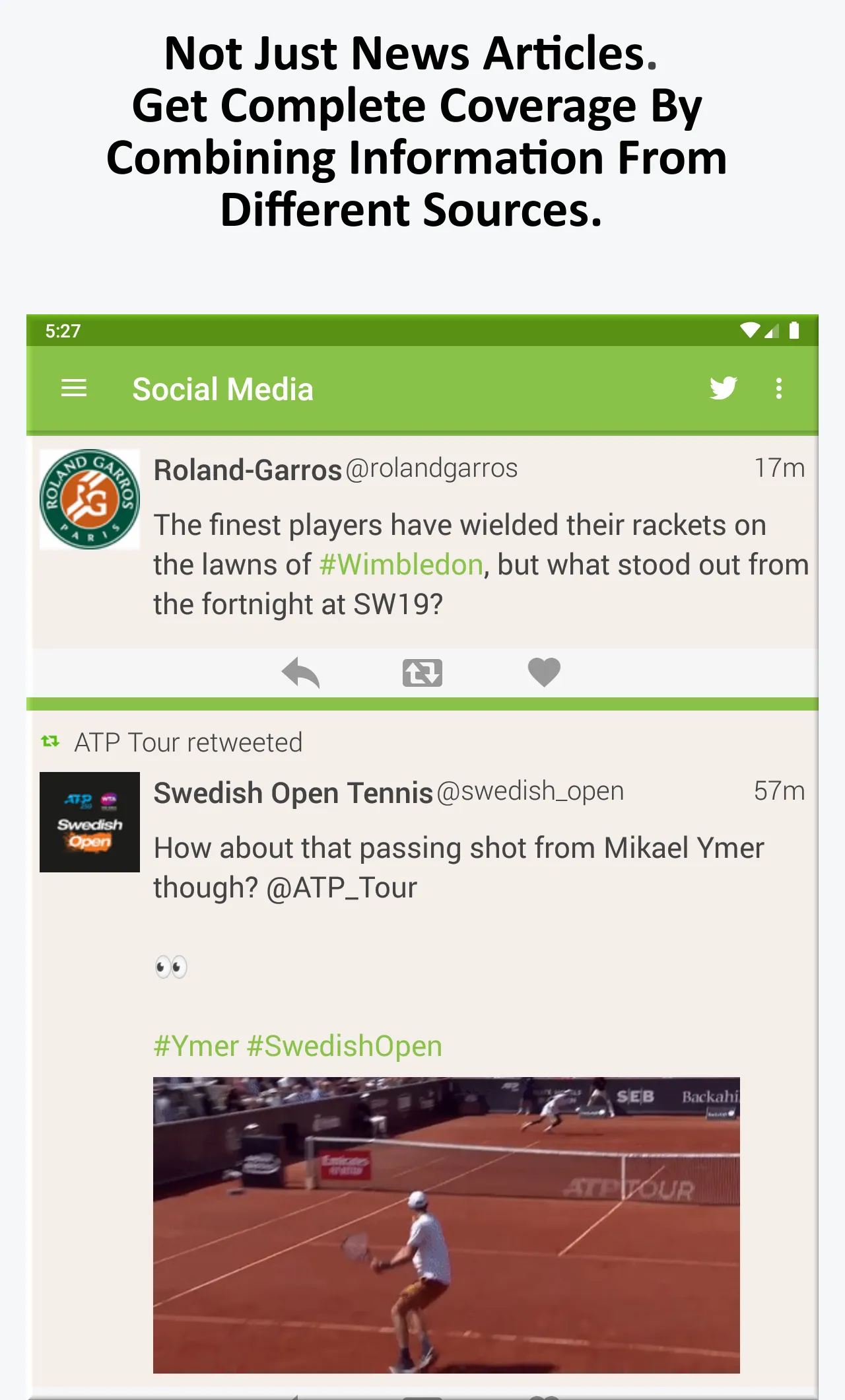Open the overflow menu with three dots

[779, 389]
